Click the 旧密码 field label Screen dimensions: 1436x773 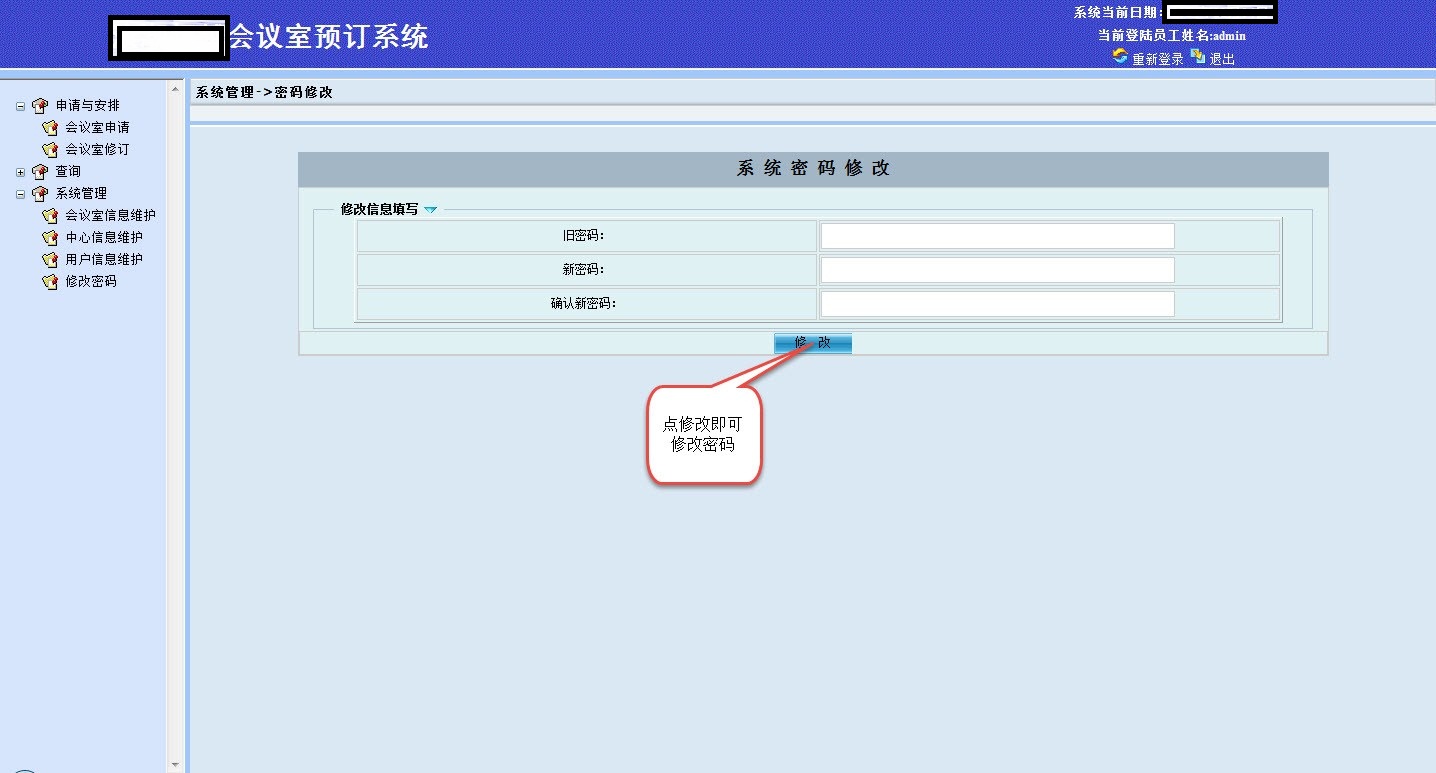584,236
